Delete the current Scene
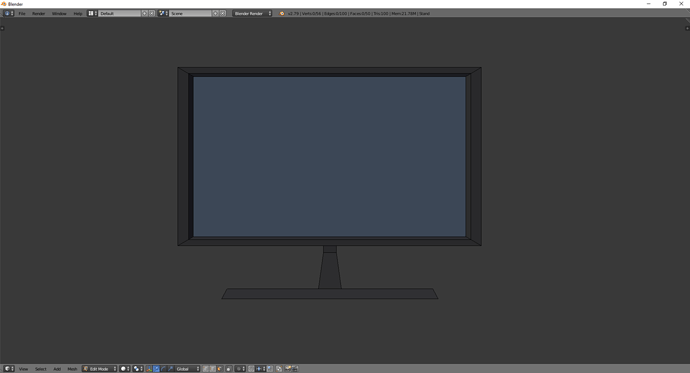The height and width of the screenshot is (373, 690). 223,13
